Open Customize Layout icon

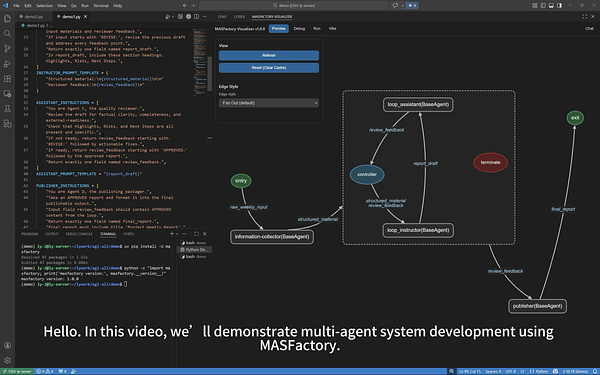(x=535, y=5)
